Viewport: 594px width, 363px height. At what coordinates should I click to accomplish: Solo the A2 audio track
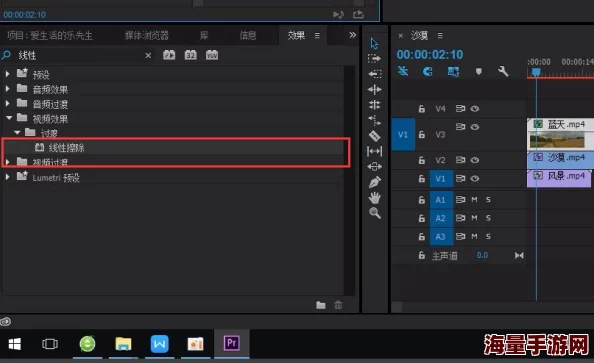(x=488, y=218)
